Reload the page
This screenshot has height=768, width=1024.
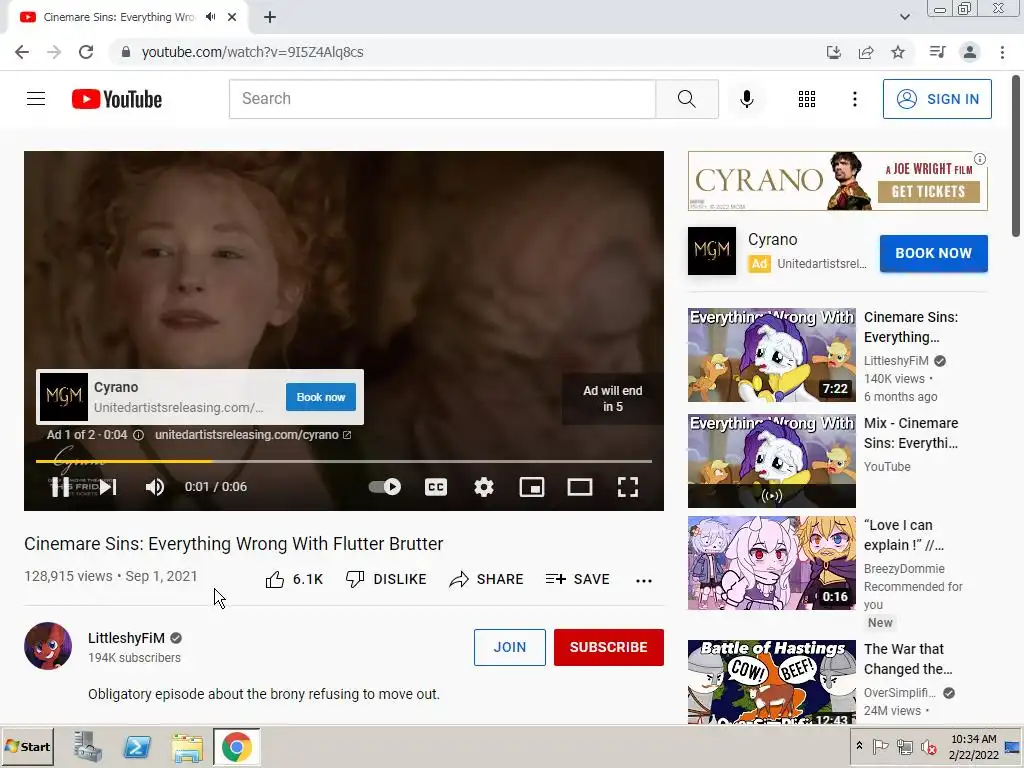tap(86, 52)
